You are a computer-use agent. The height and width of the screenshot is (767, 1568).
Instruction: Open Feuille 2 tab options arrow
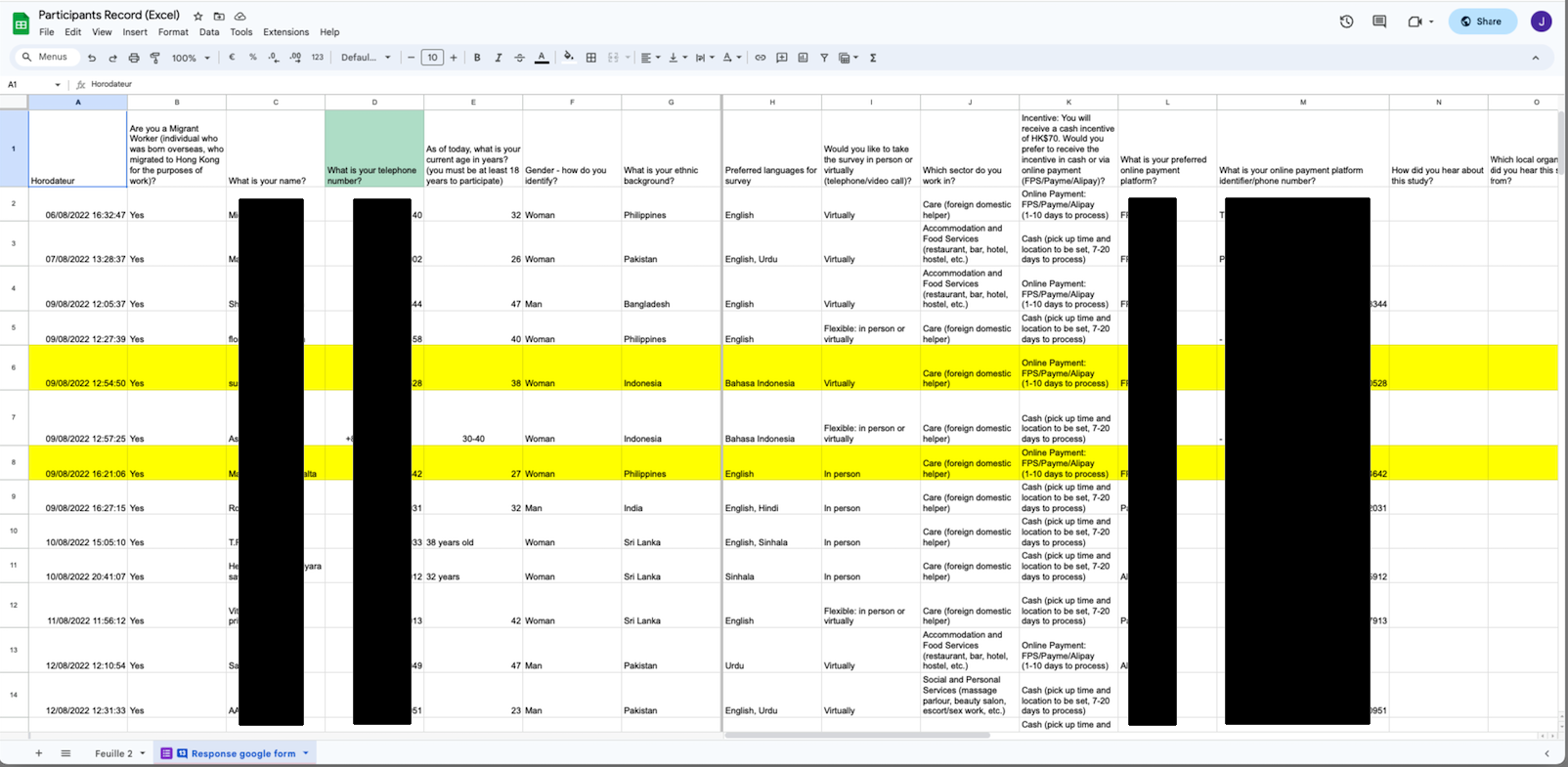coord(143,753)
